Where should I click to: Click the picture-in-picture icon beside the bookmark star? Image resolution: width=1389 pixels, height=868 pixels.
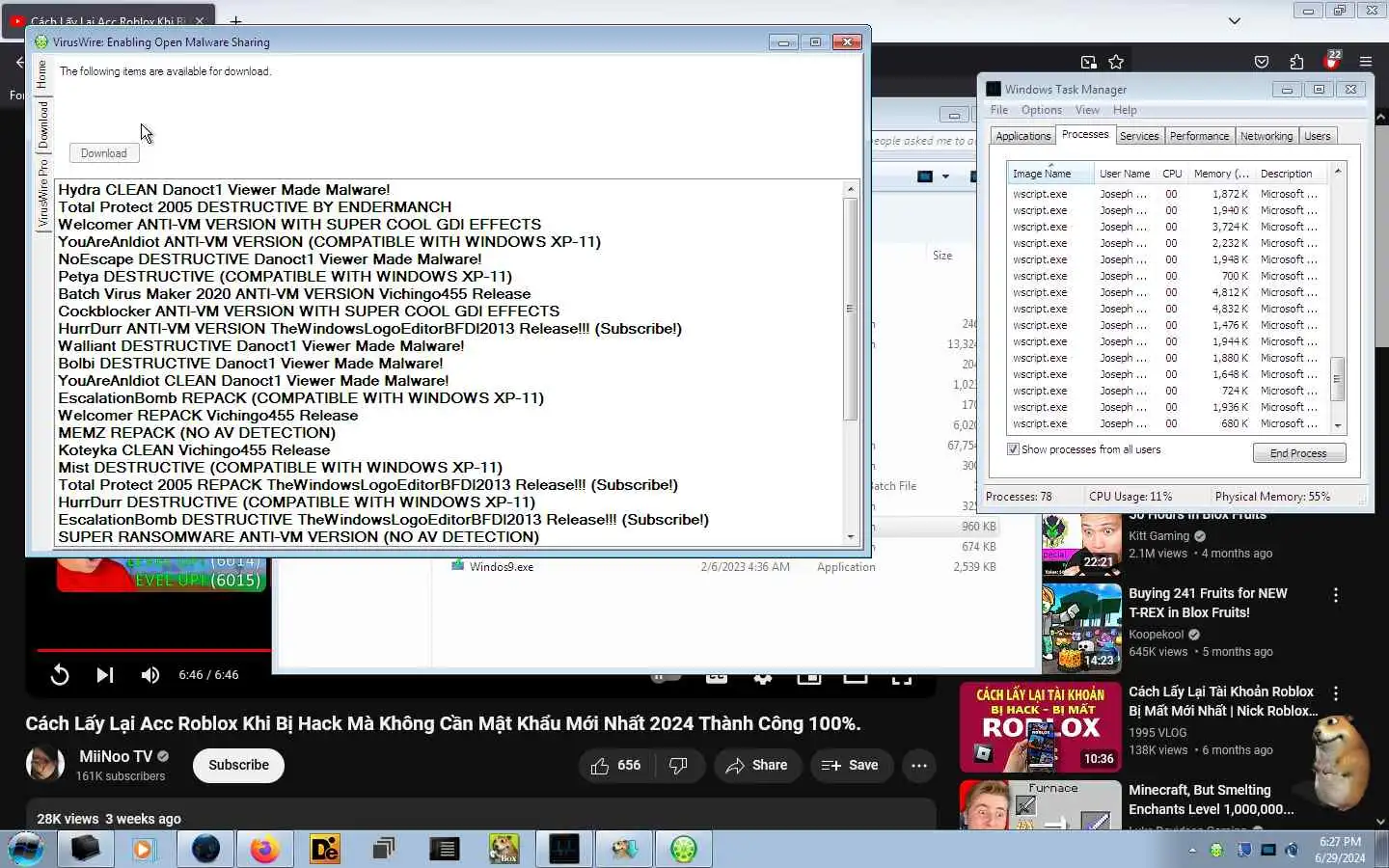tap(1089, 62)
